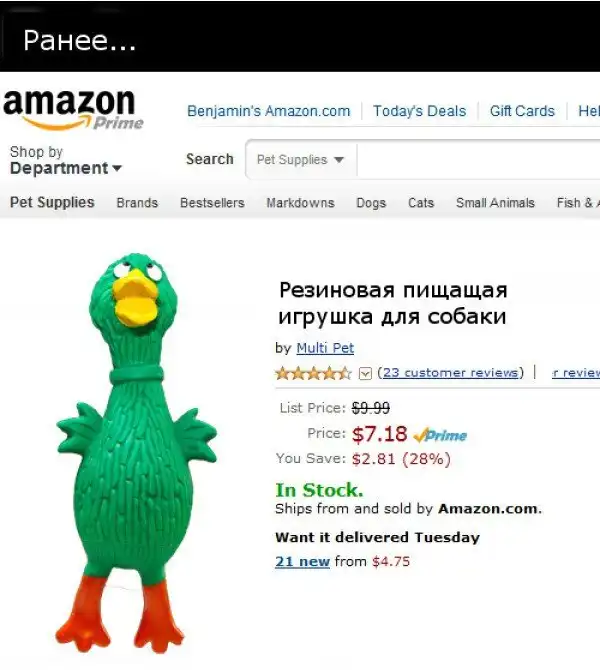Select the Pet Supplies tab

(x=52, y=202)
